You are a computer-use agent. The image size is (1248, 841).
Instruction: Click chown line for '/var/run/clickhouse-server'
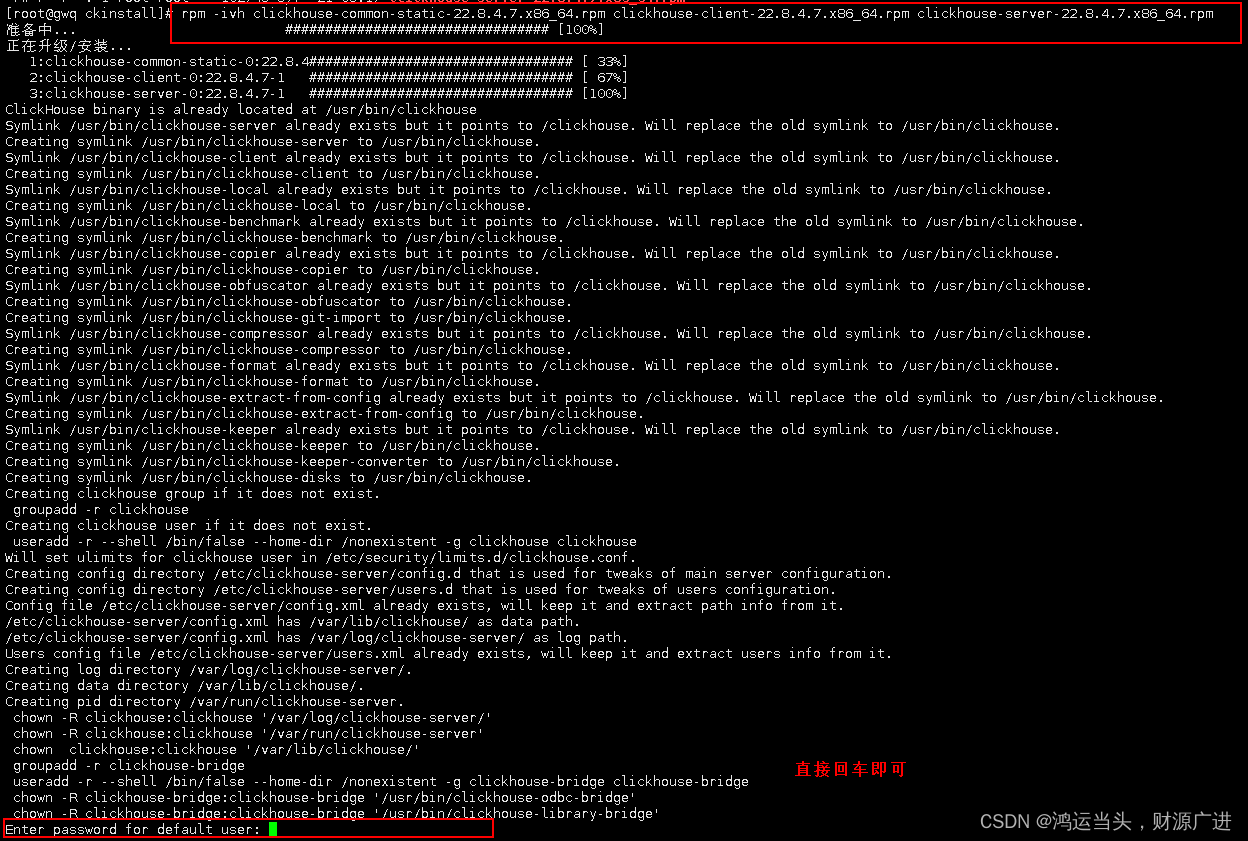pyautogui.click(x=249, y=733)
